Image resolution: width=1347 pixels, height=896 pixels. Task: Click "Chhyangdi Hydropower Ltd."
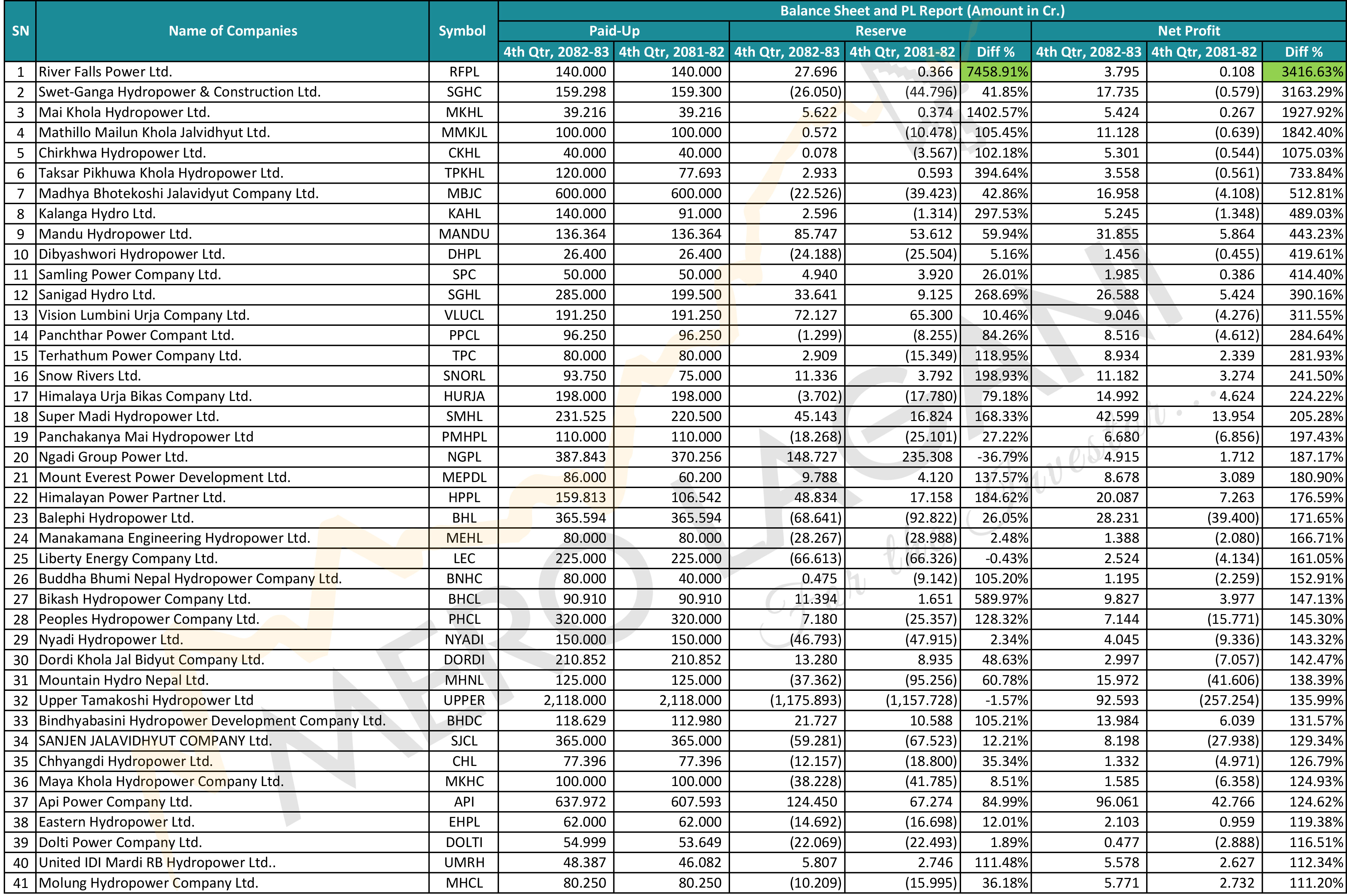point(125,762)
